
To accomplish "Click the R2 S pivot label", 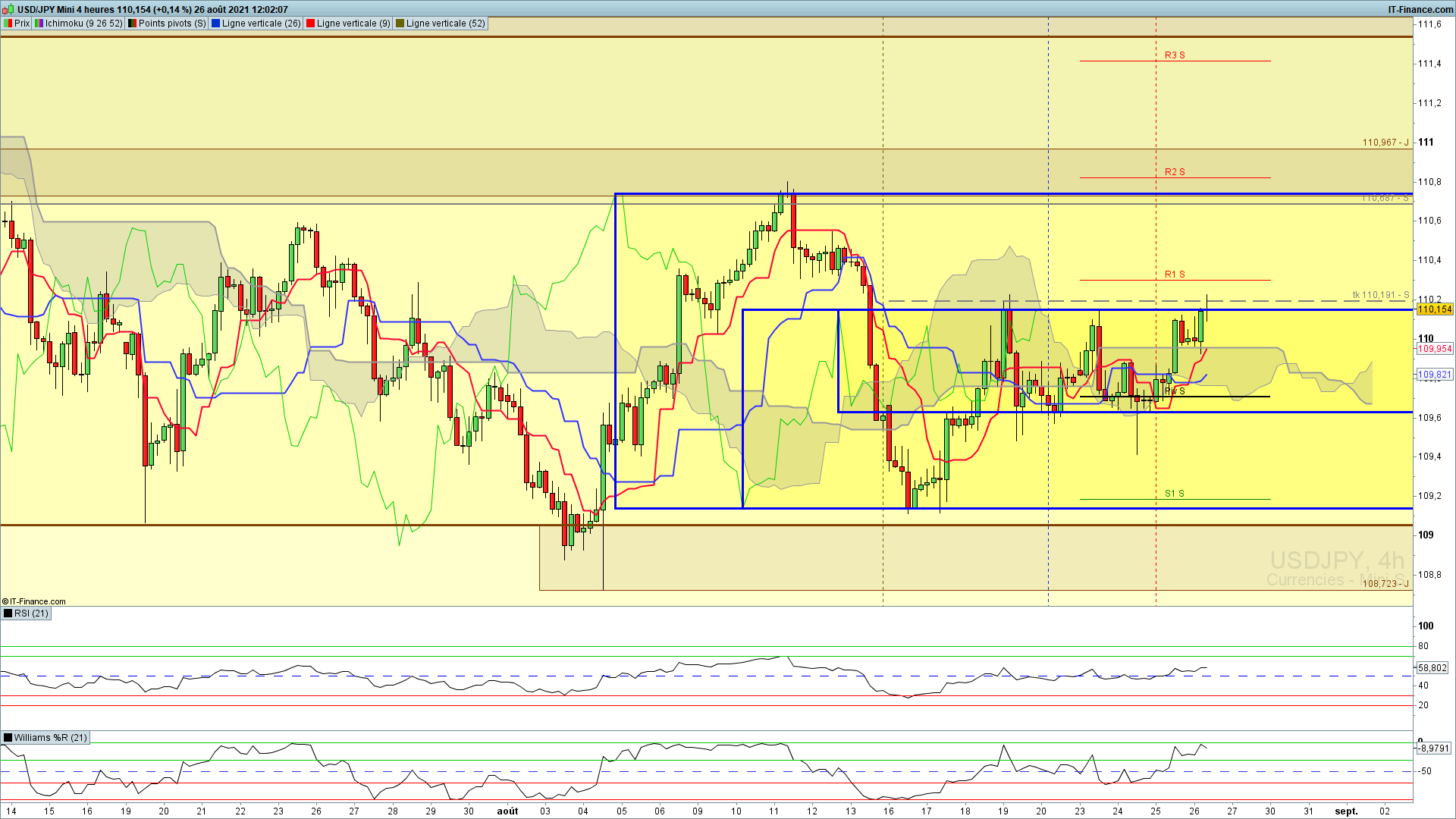I will (x=1175, y=172).
